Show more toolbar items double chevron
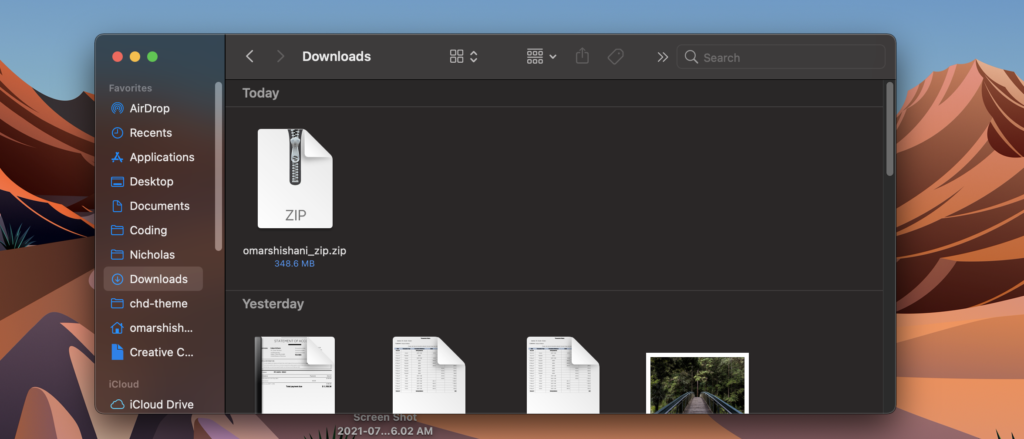Viewport: 1024px width, 439px height. (x=662, y=57)
